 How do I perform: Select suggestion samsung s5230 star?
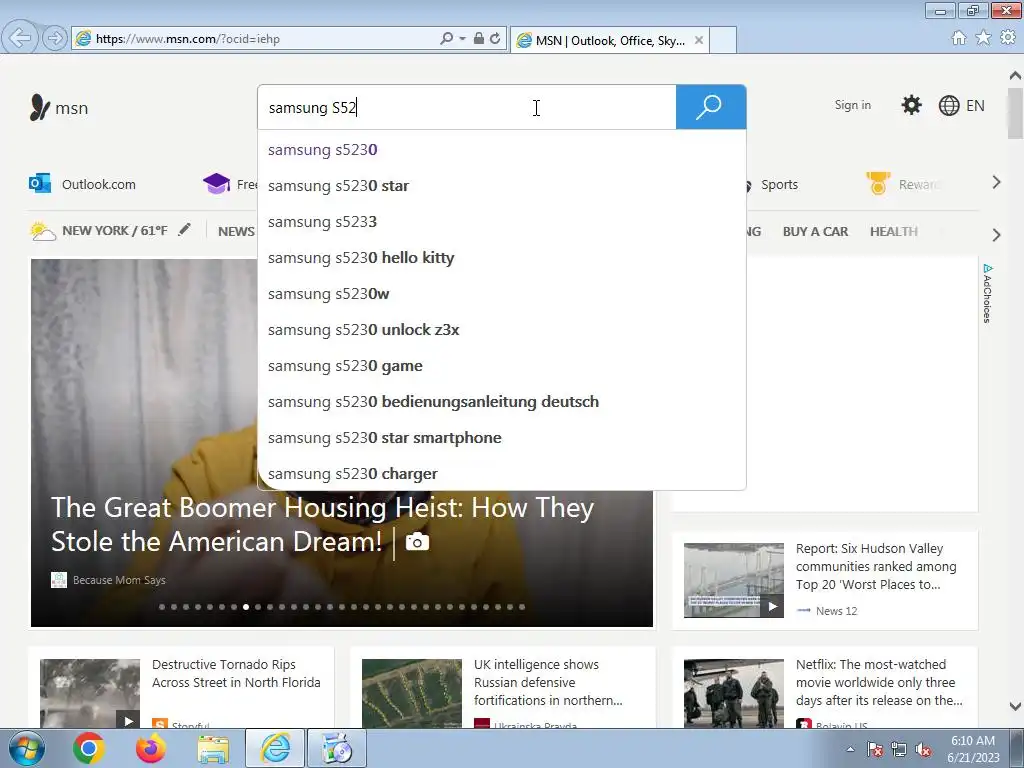[x=502, y=186]
